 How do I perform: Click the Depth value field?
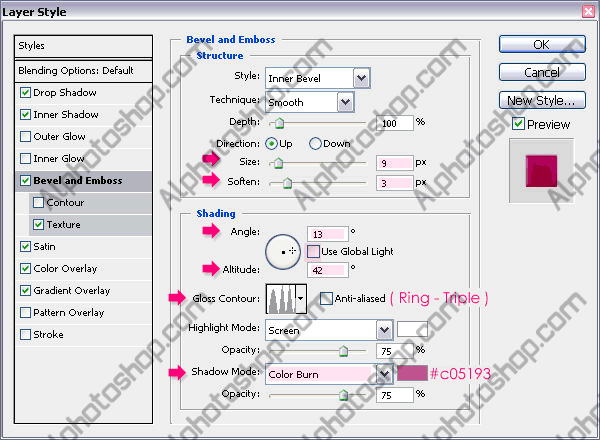click(x=395, y=123)
